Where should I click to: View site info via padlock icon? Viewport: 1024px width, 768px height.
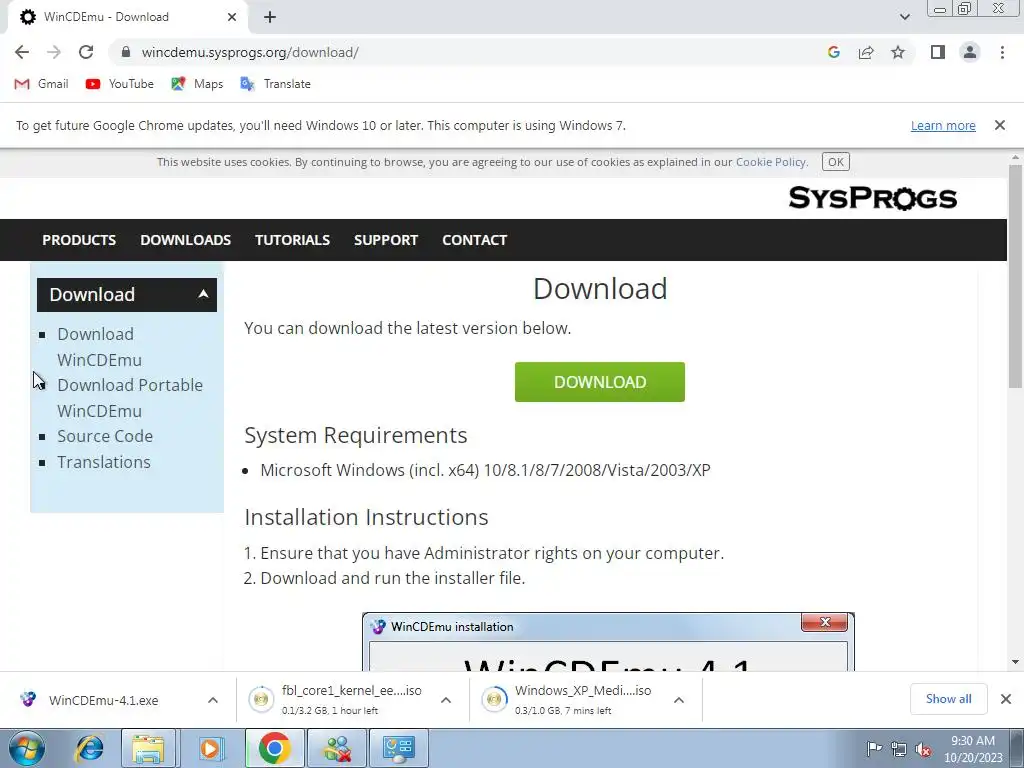pyautogui.click(x=127, y=52)
